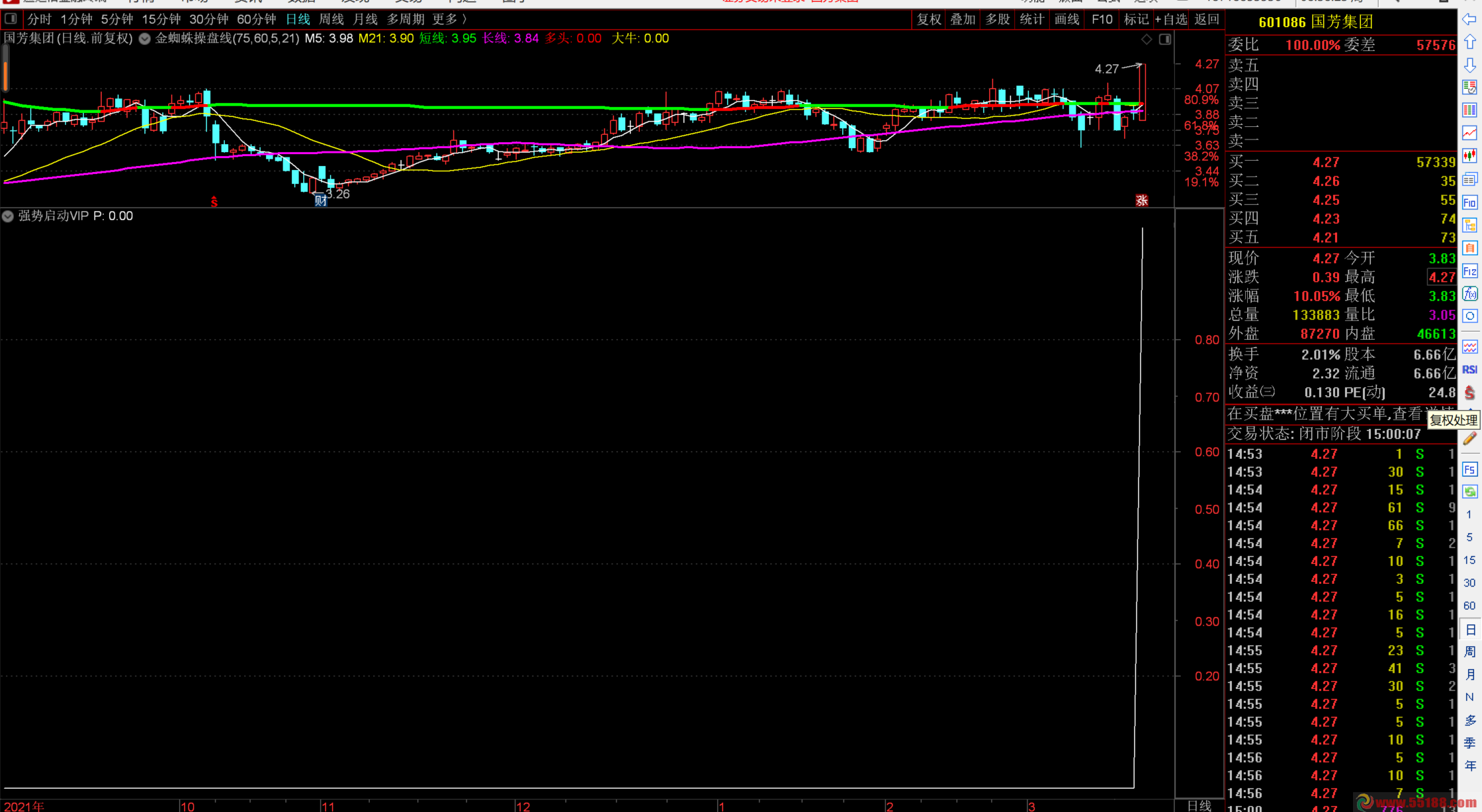Click the up-arrow previous stock icon
The image size is (1482, 812).
click(1469, 42)
